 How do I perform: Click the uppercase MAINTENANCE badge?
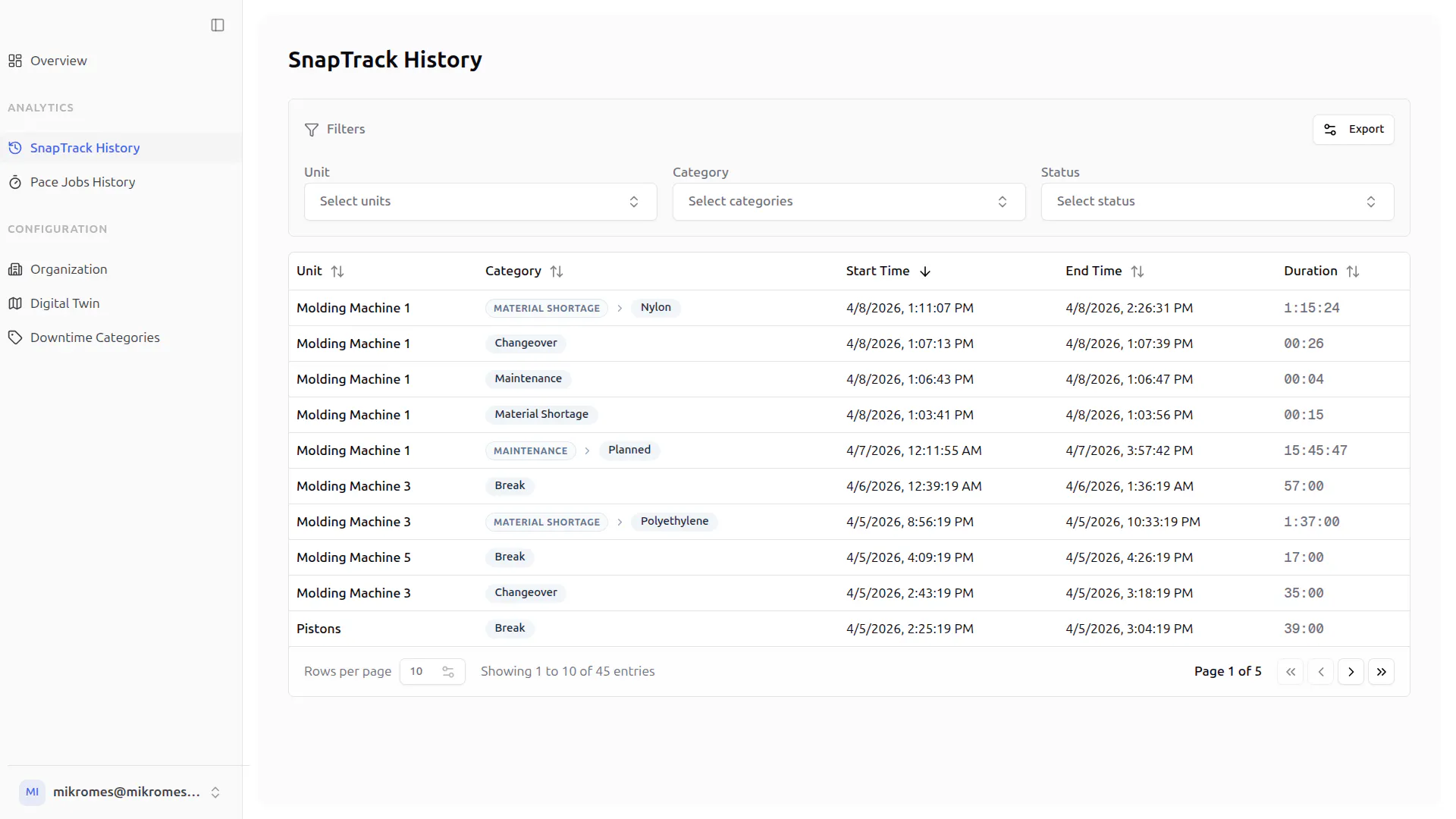pyautogui.click(x=530, y=451)
